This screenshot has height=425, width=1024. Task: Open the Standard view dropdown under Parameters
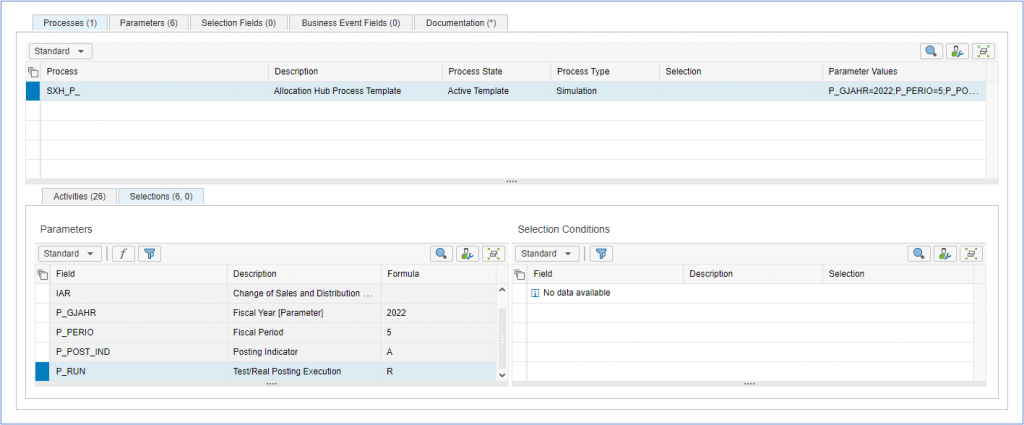70,254
